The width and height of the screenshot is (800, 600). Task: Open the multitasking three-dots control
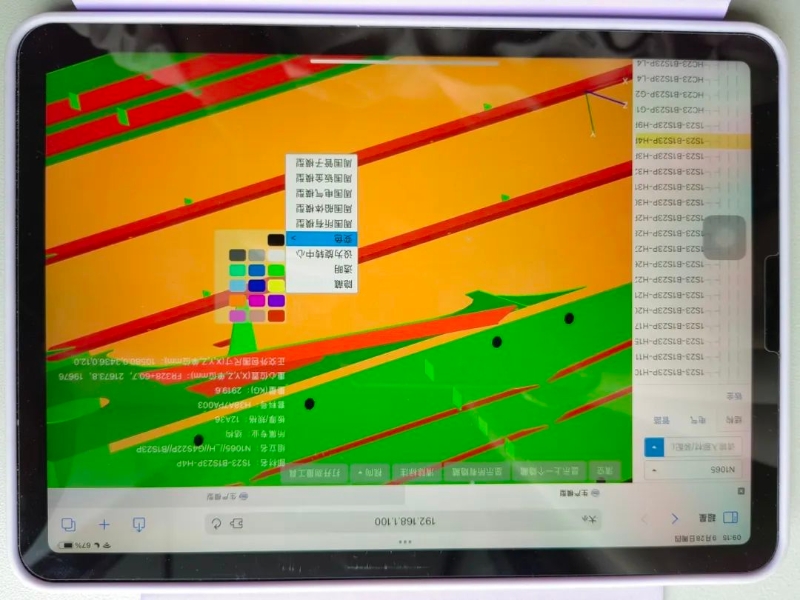pos(405,542)
